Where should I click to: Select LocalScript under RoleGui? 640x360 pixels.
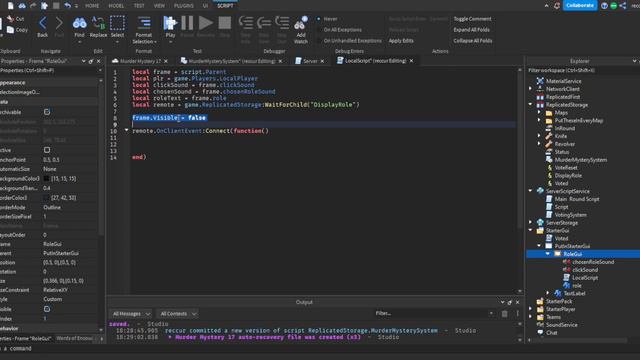(x=584, y=278)
